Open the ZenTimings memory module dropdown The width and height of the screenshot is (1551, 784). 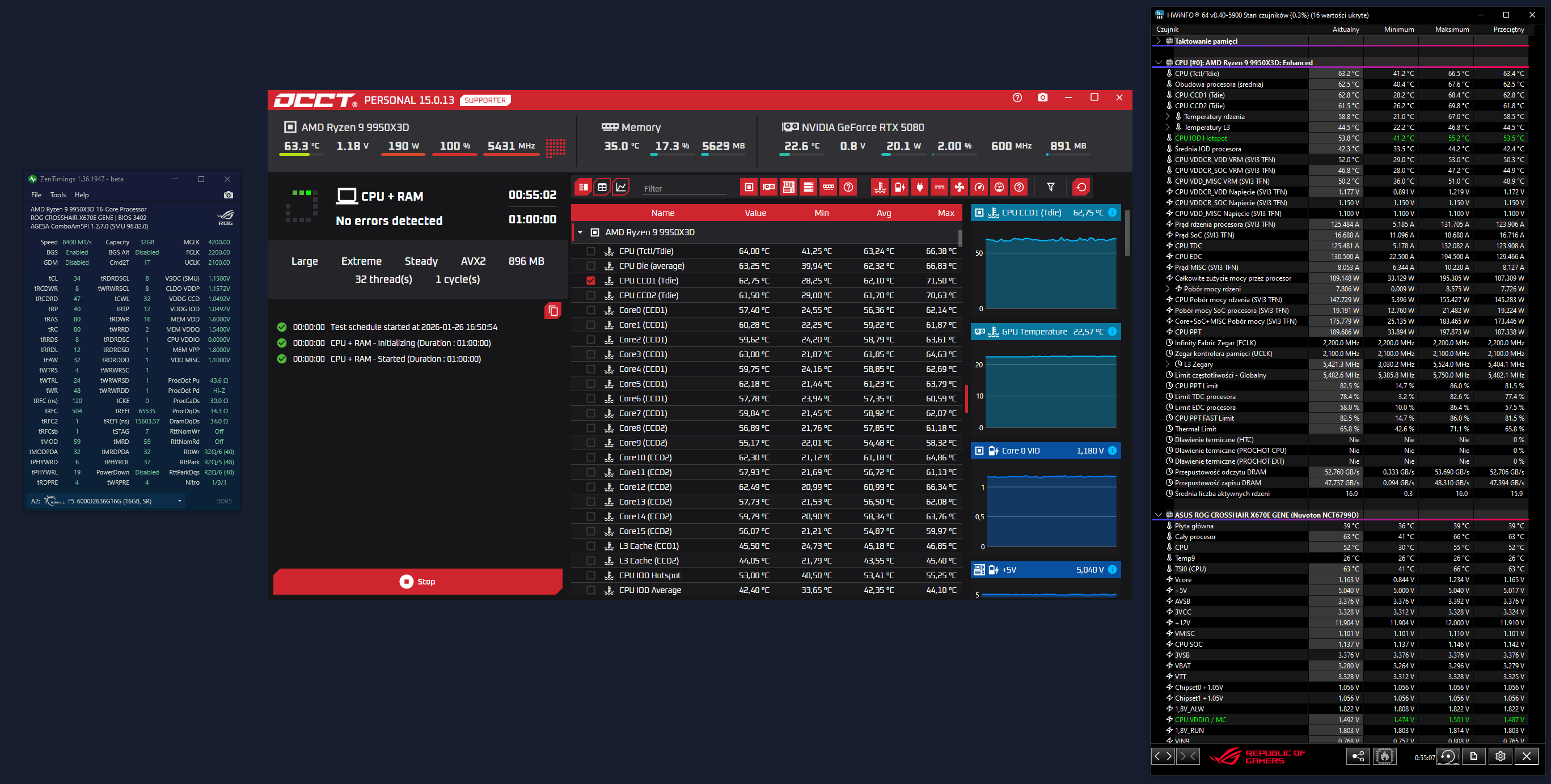pyautogui.click(x=179, y=501)
